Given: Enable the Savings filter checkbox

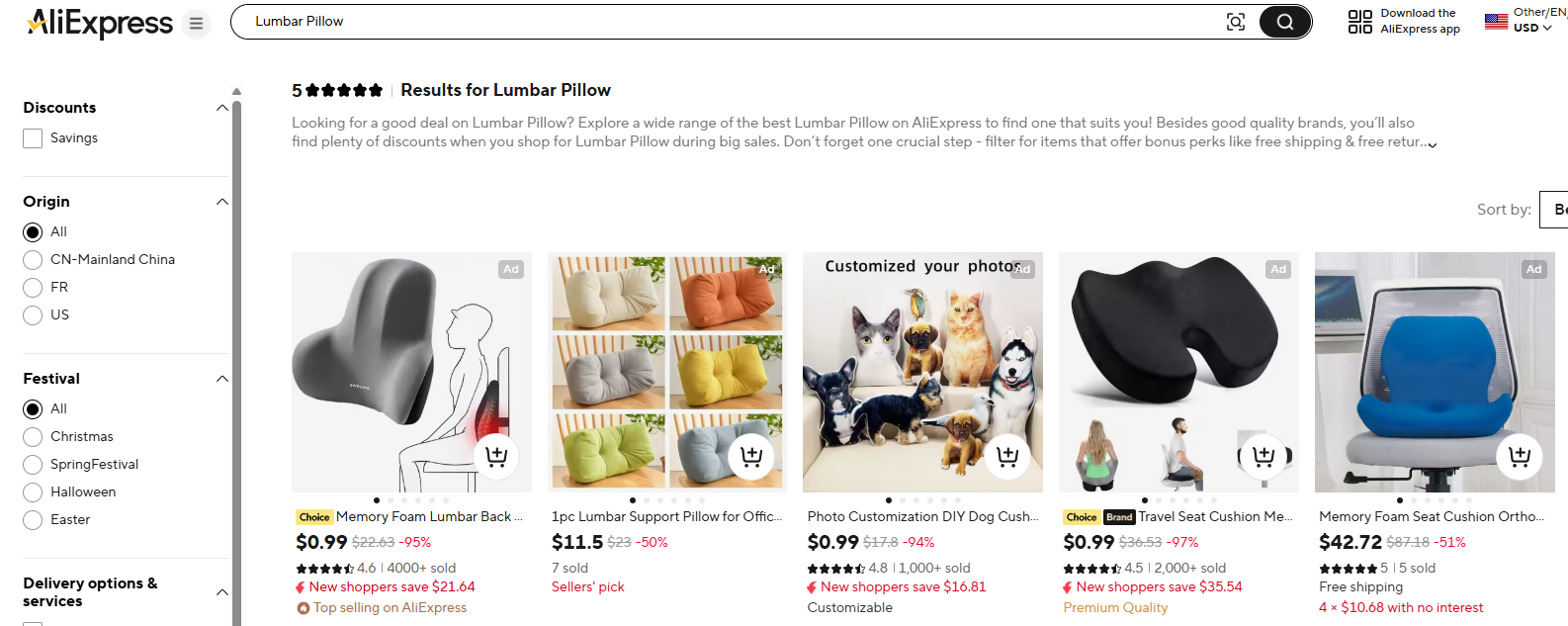Looking at the screenshot, I should 32,138.
